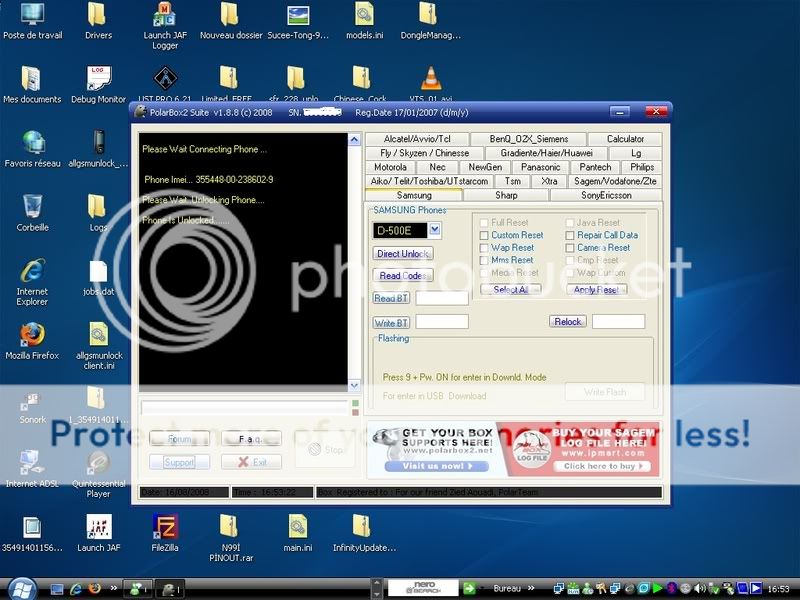Switch to the Samsung tab
This screenshot has height=600, width=800.
click(414, 195)
